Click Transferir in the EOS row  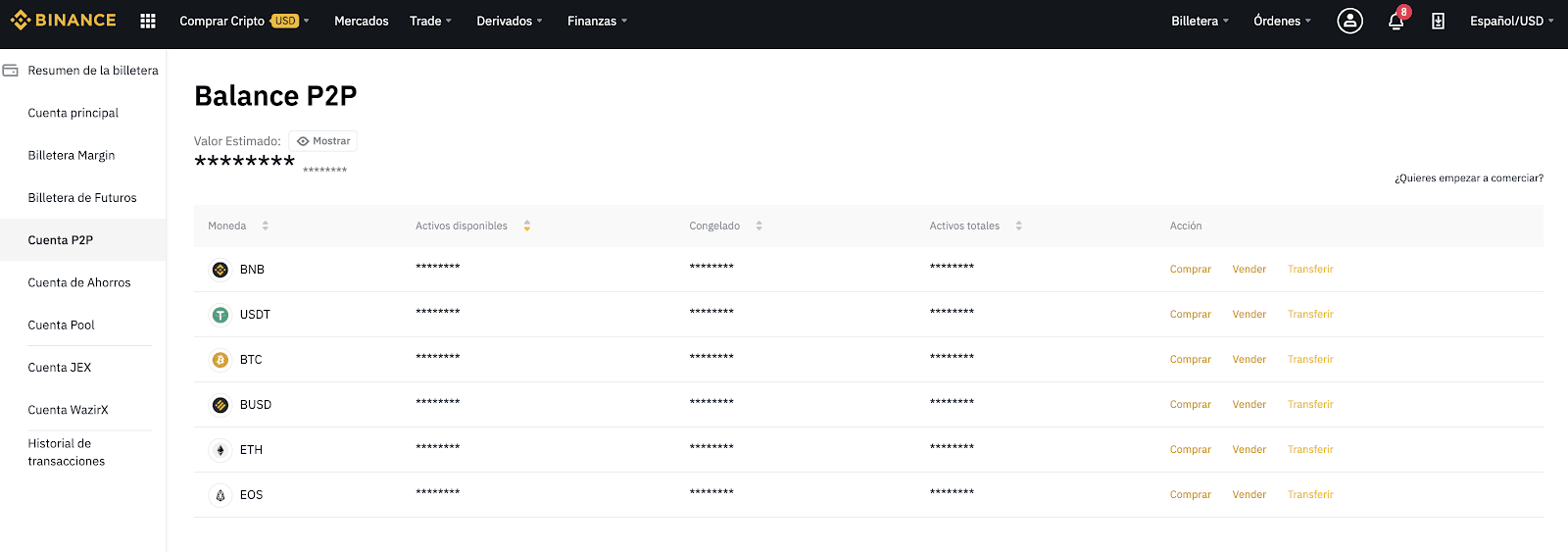tap(1310, 495)
